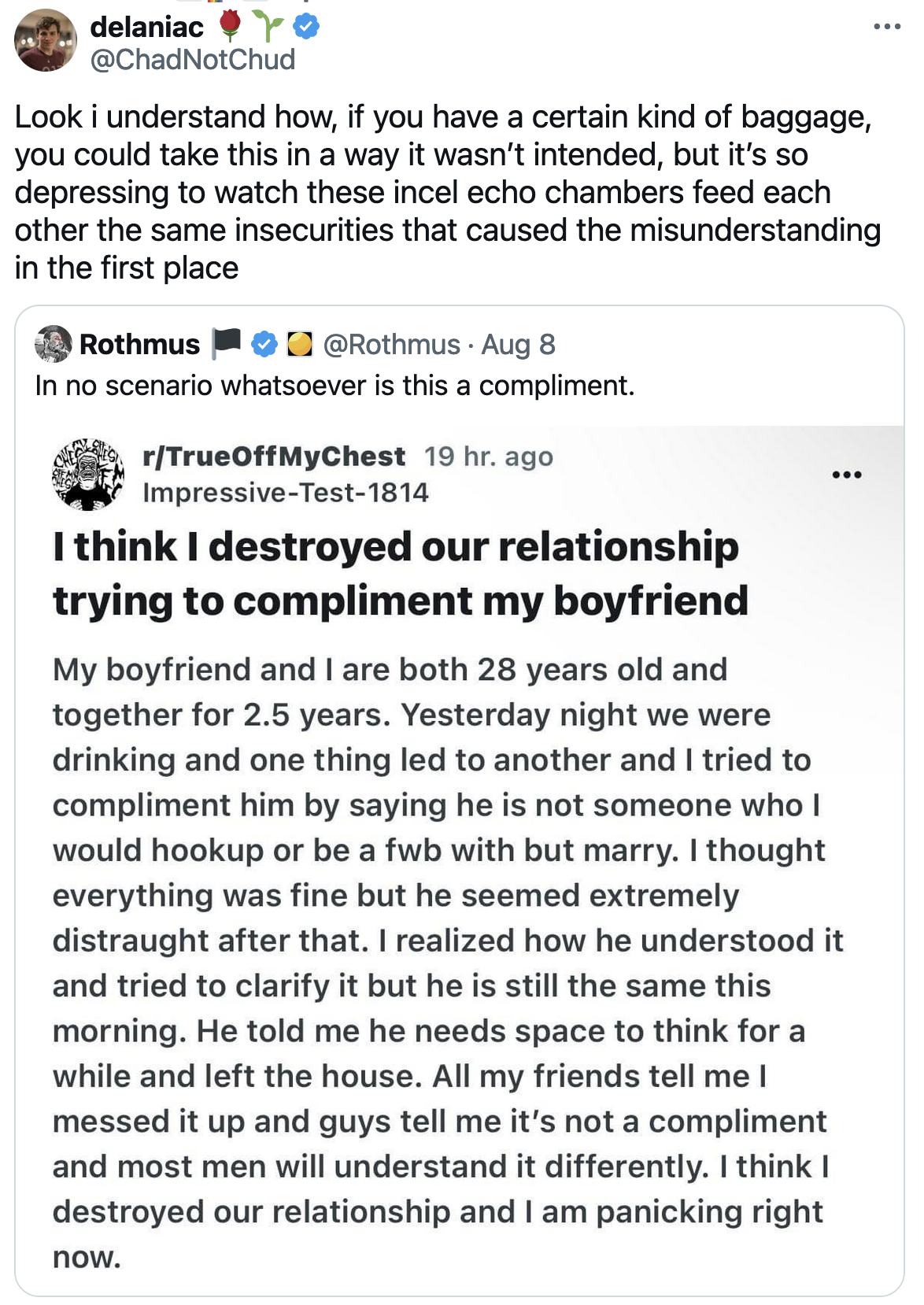The height and width of the screenshot is (1305, 924).
Task: Click the delaniac display name
Action: point(147,27)
